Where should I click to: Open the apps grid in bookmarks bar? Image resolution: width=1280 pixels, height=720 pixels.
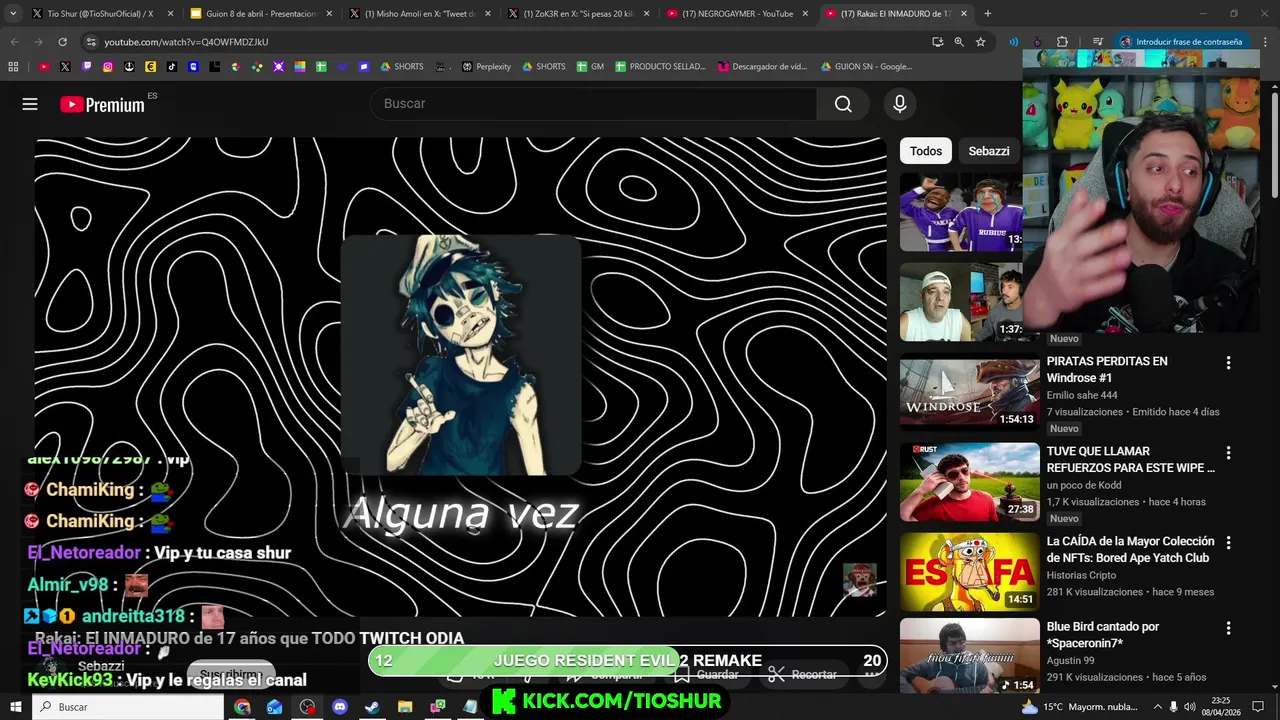[x=13, y=67]
